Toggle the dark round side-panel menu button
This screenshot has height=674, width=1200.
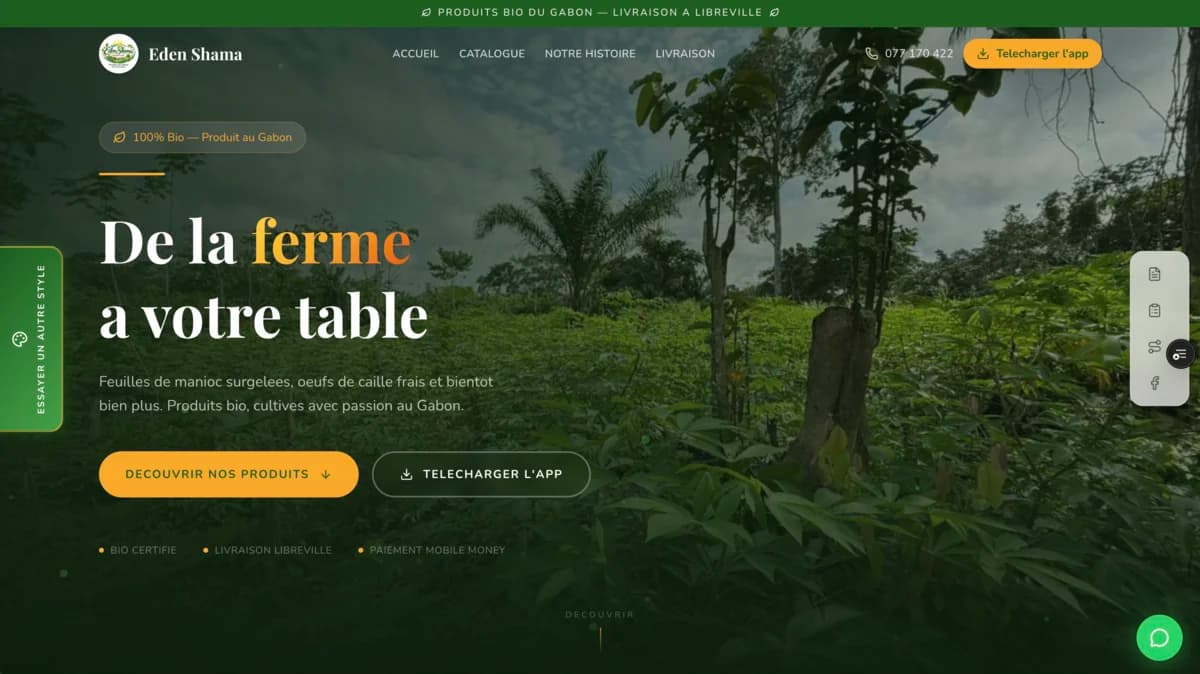pyautogui.click(x=1181, y=354)
